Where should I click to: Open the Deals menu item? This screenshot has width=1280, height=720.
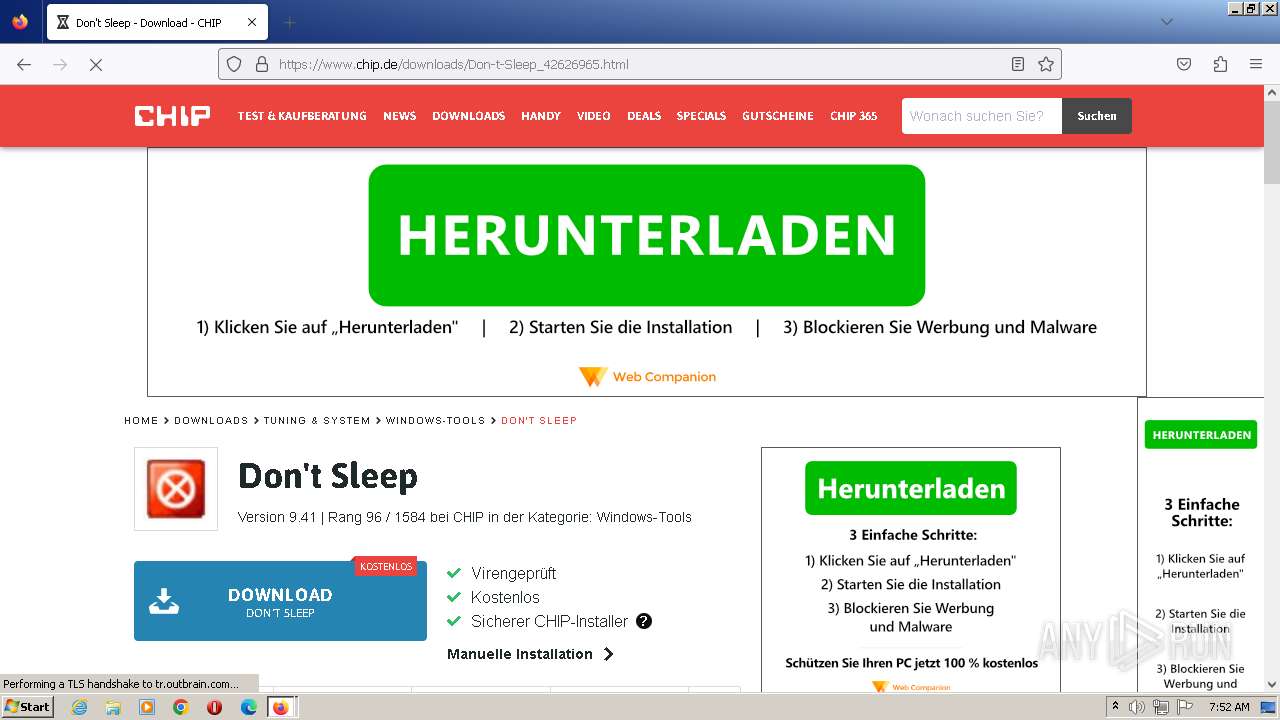(644, 116)
